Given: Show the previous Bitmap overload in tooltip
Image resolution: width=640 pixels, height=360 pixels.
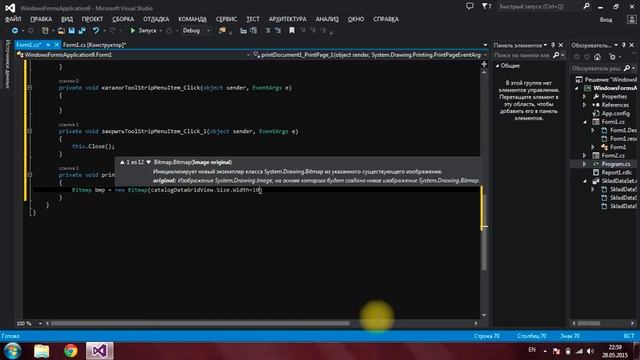Looking at the screenshot, I should (x=122, y=162).
